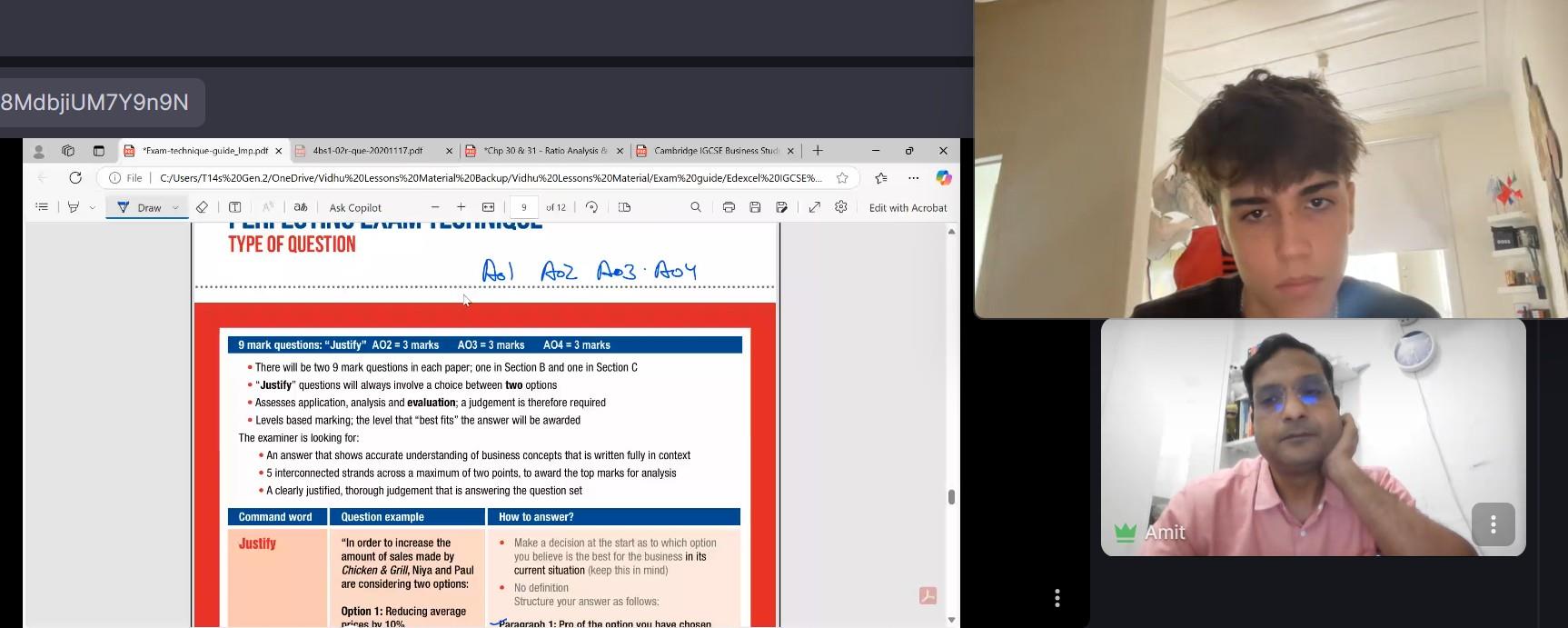The height and width of the screenshot is (628, 1568).
Task: Open PDF viewer settings gear
Action: click(x=841, y=207)
